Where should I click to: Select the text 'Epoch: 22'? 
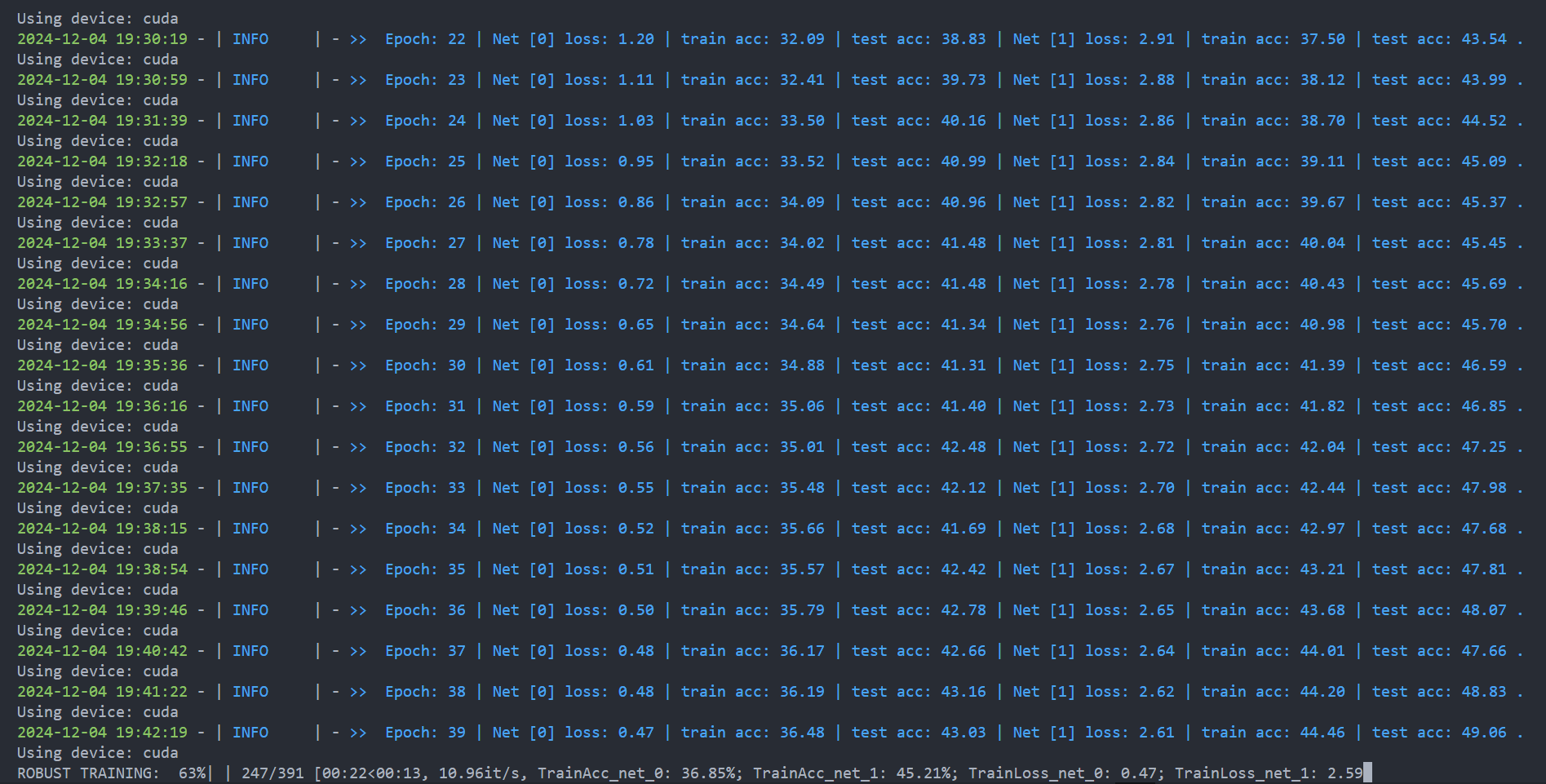click(x=425, y=39)
